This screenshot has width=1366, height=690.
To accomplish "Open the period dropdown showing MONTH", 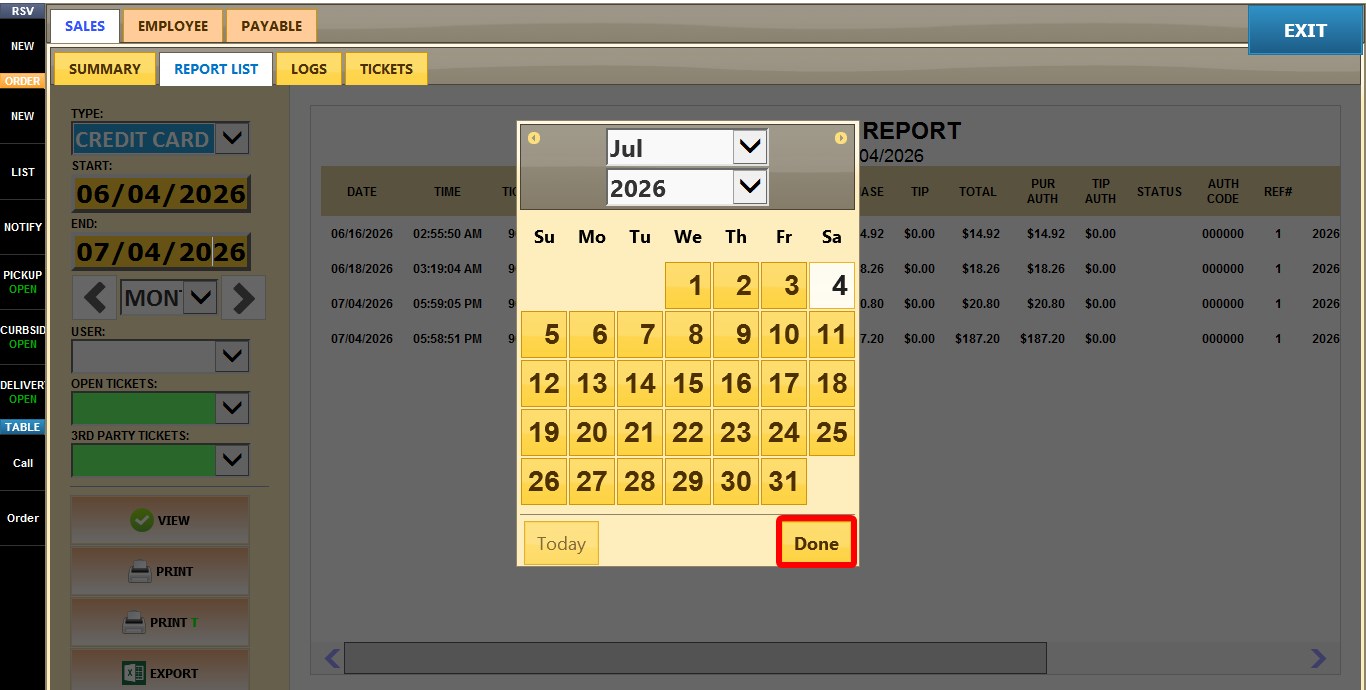I will (169, 297).
